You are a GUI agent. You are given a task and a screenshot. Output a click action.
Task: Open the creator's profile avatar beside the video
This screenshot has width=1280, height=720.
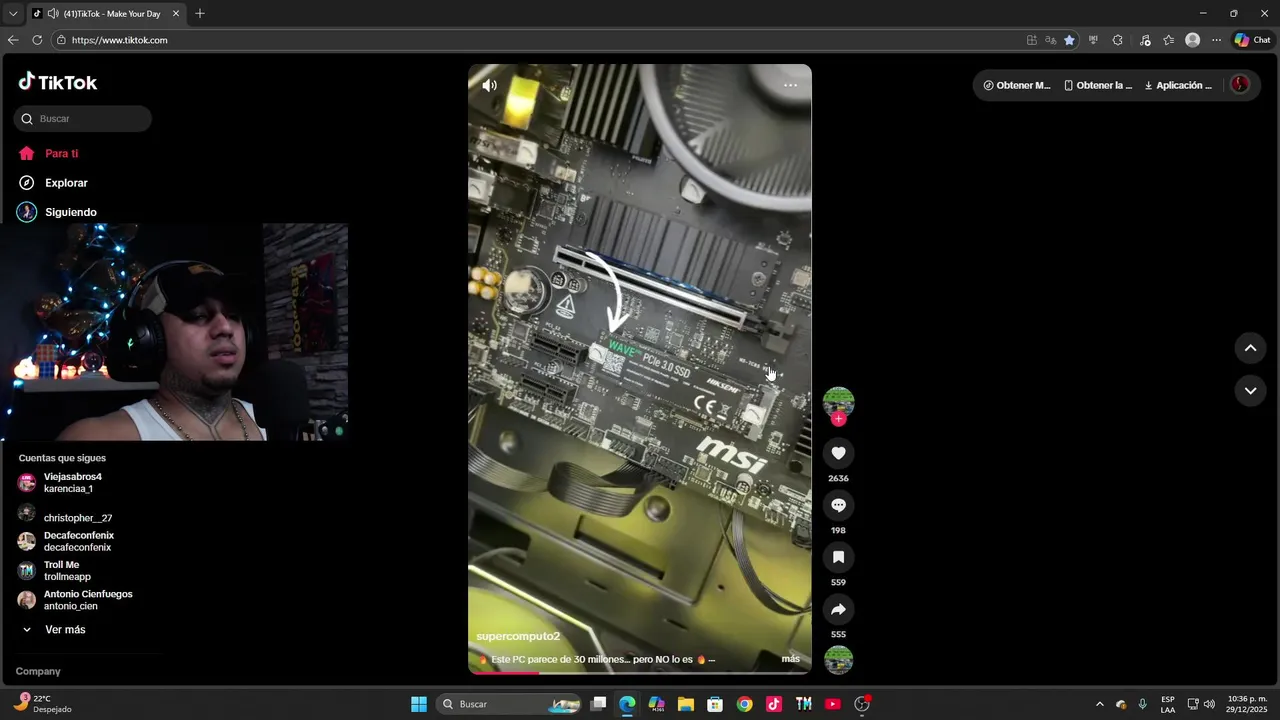click(x=838, y=402)
